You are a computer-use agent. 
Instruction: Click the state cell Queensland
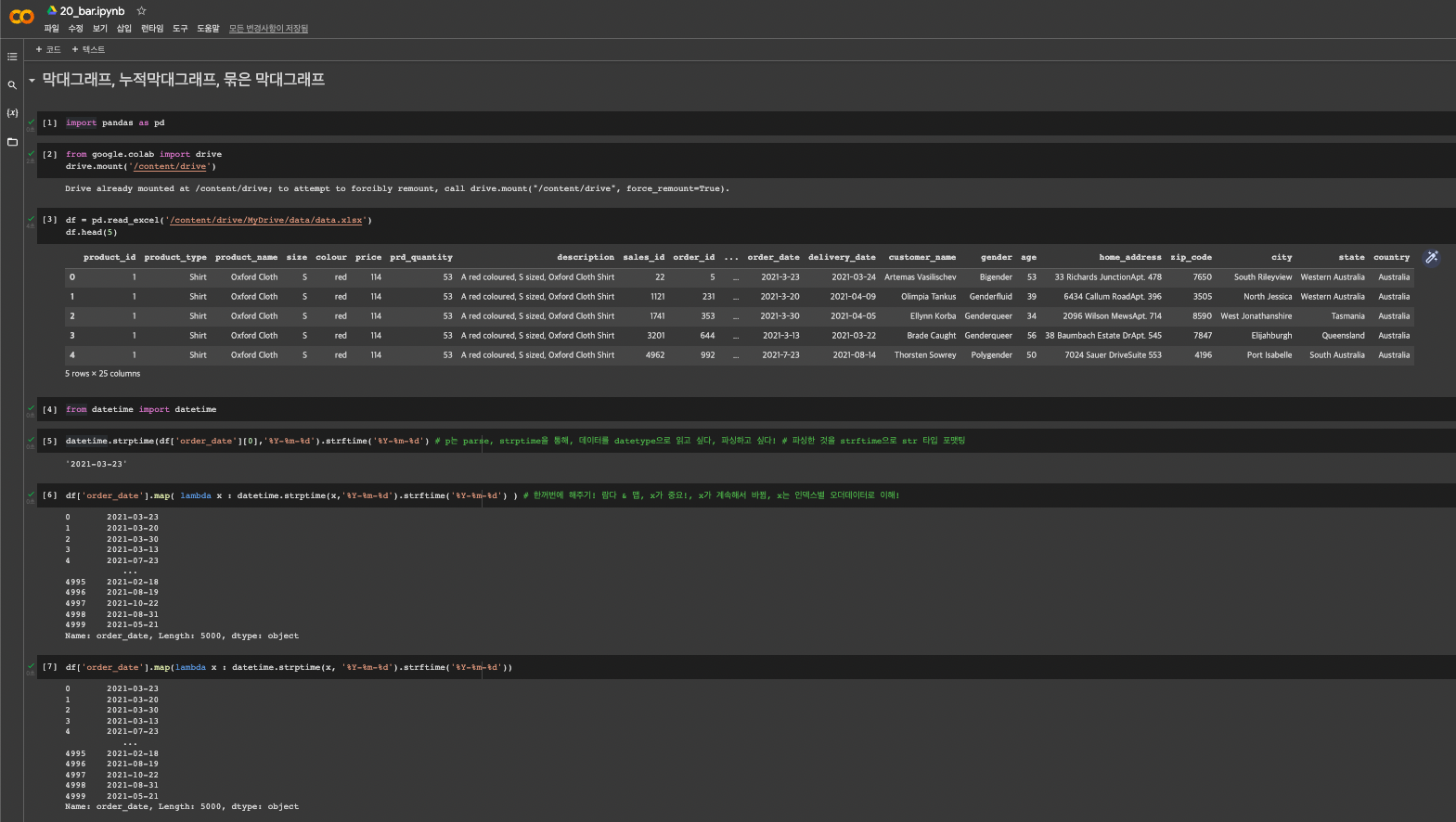coord(1343,335)
